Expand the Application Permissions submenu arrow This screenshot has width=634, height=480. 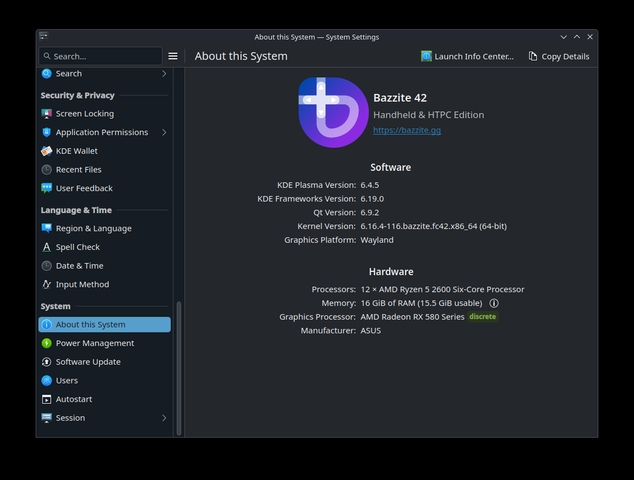tap(164, 132)
